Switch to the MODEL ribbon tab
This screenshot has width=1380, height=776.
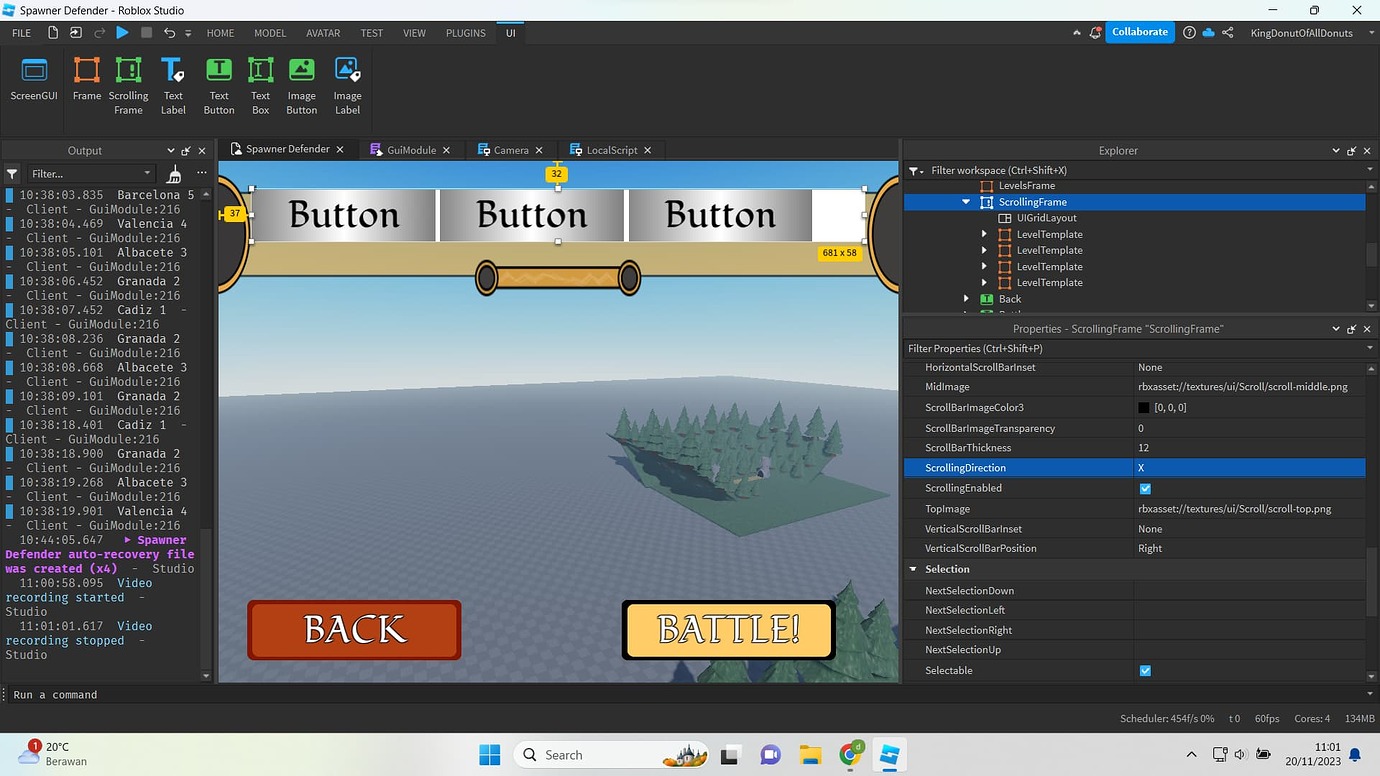(269, 32)
